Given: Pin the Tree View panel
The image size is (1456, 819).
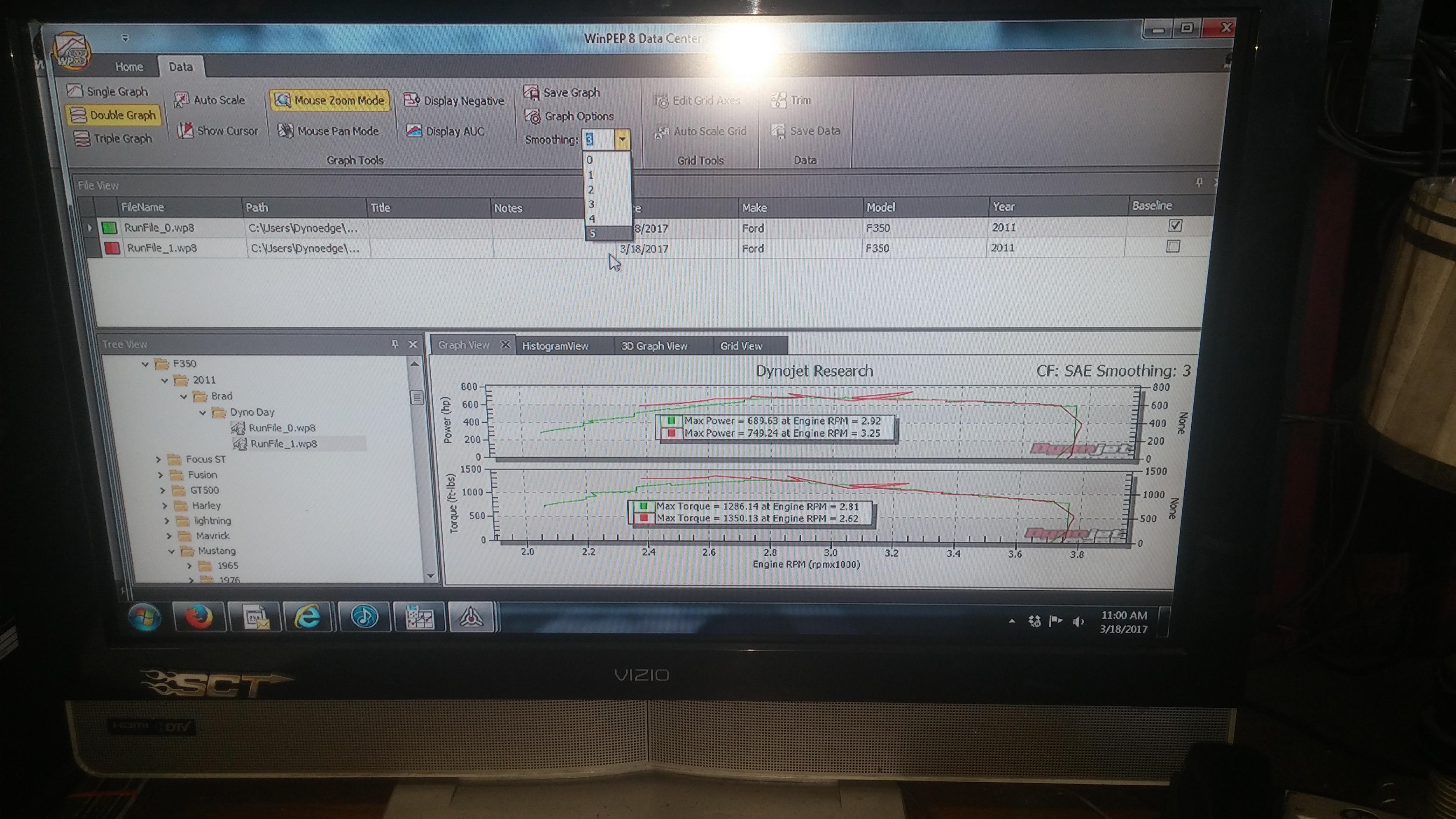Looking at the screenshot, I should pos(395,344).
